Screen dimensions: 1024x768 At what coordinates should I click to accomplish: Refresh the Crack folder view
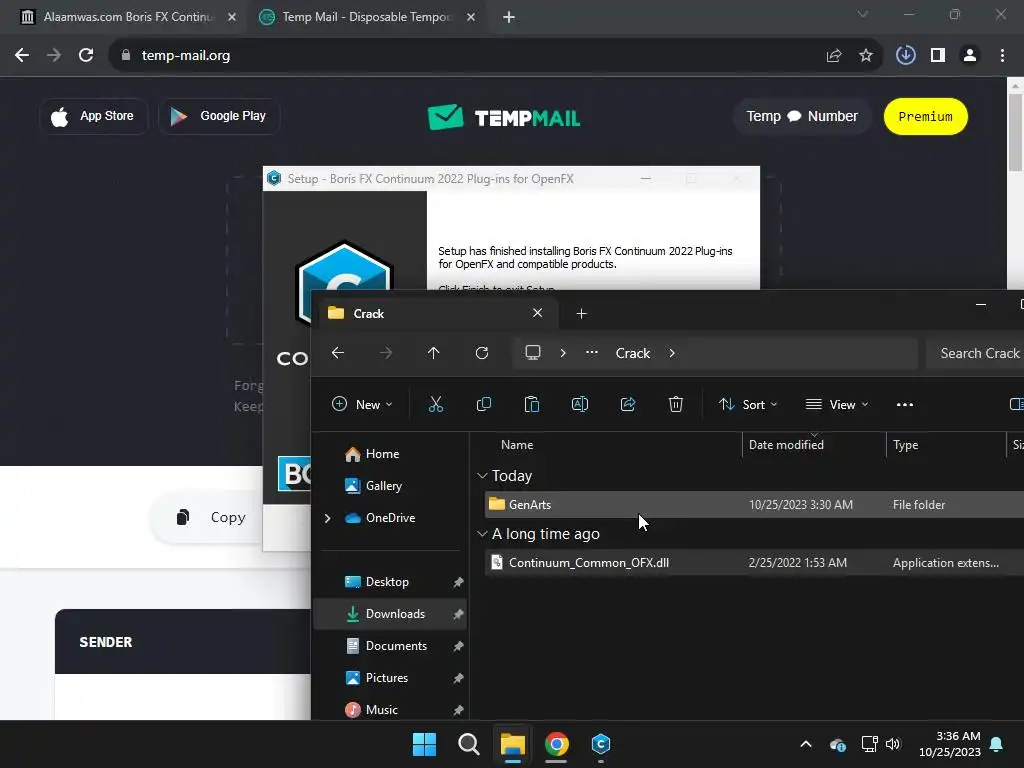[x=482, y=353]
